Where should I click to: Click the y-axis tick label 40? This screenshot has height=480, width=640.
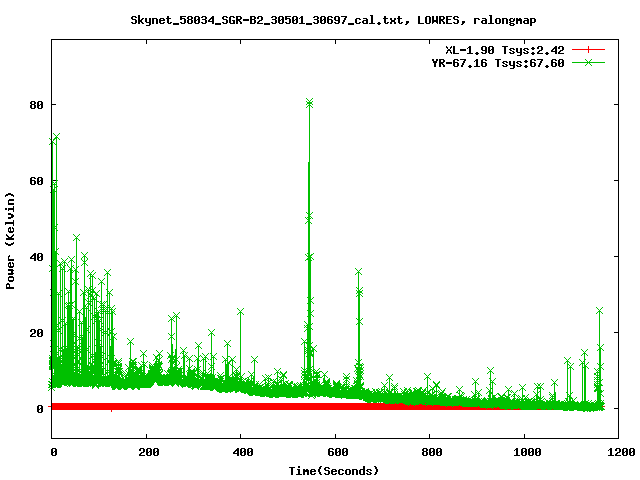point(36,257)
